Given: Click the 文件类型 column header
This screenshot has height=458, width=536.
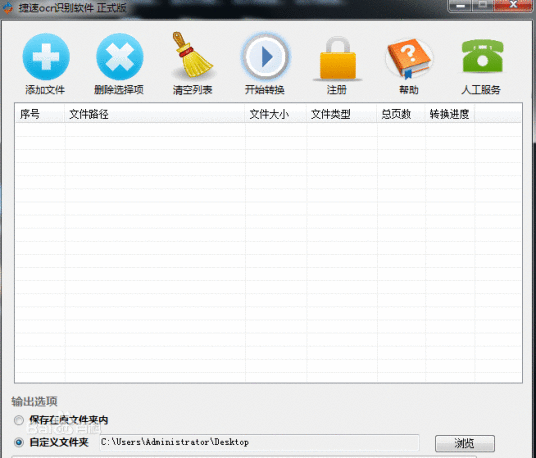Looking at the screenshot, I should (x=341, y=114).
